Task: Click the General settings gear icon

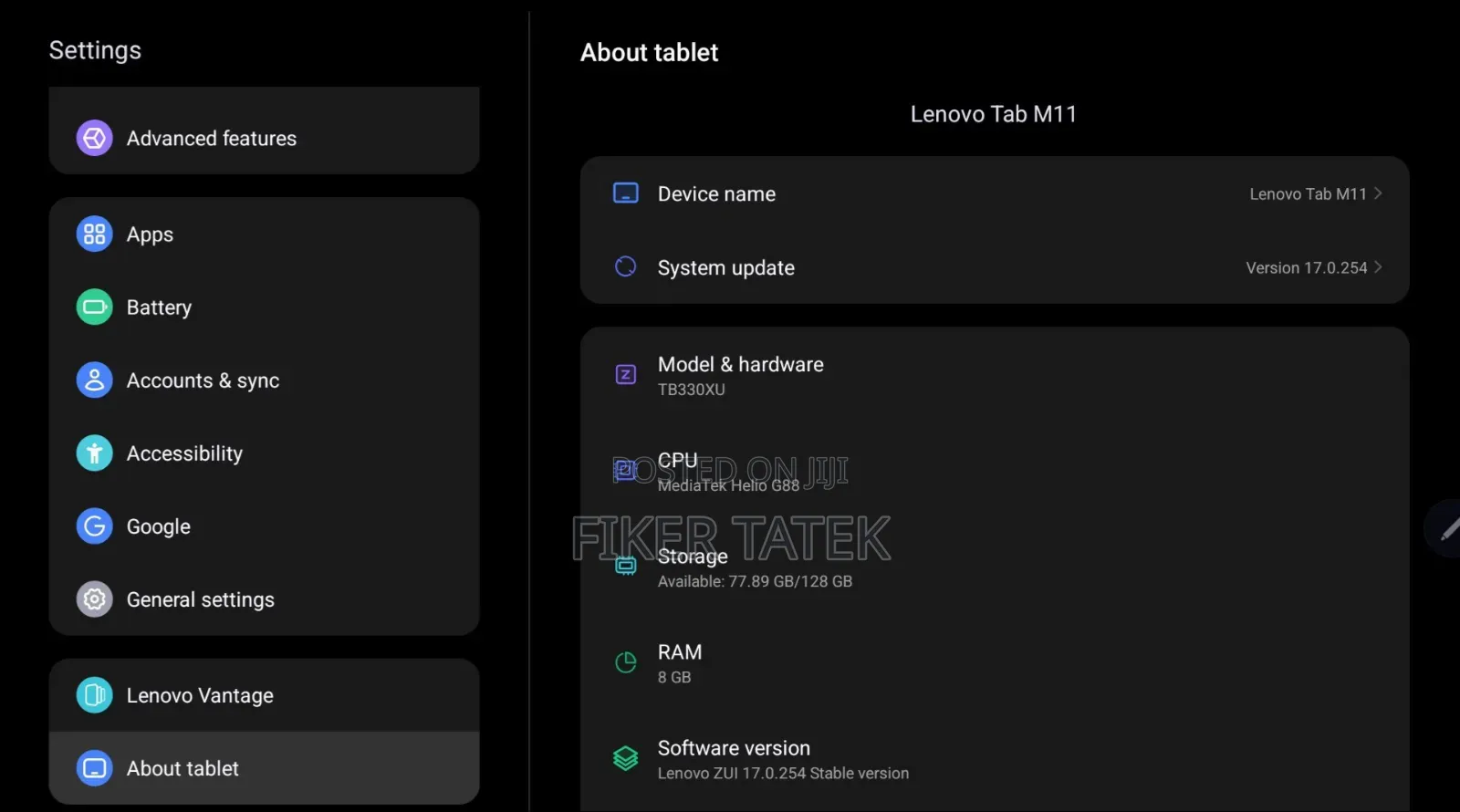Action: 94,599
